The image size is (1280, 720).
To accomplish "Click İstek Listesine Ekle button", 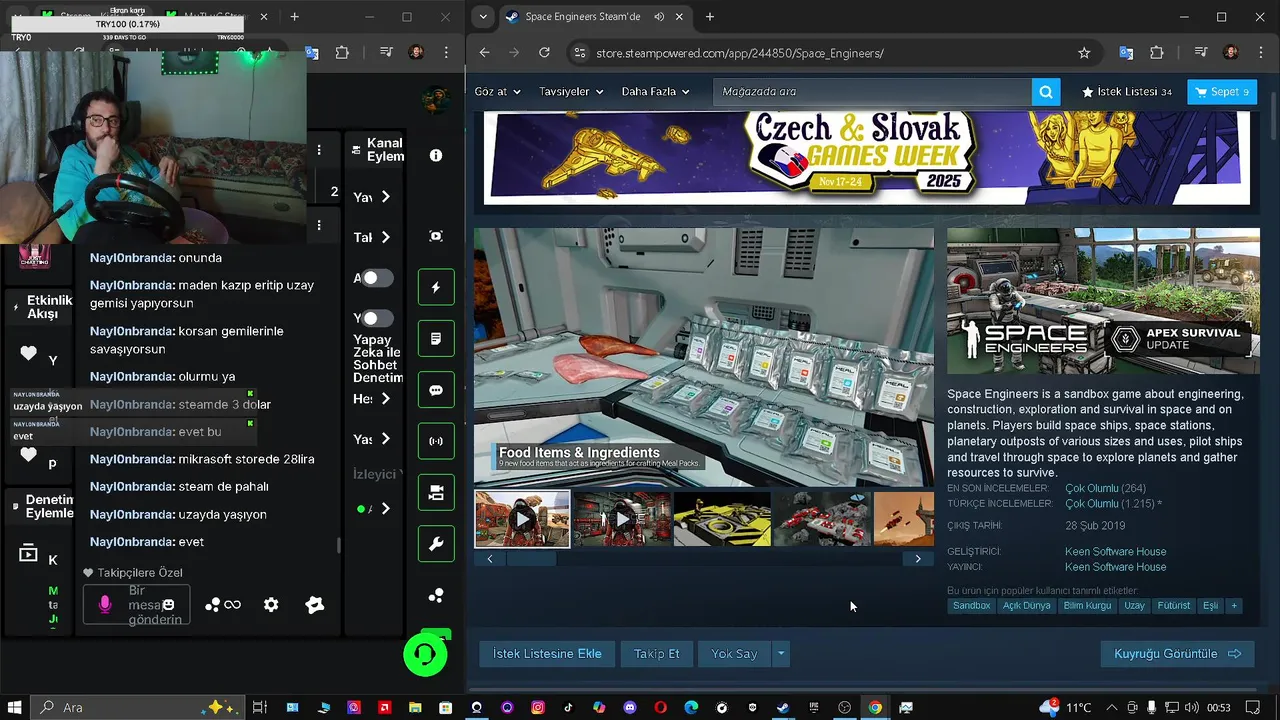I will [547, 654].
